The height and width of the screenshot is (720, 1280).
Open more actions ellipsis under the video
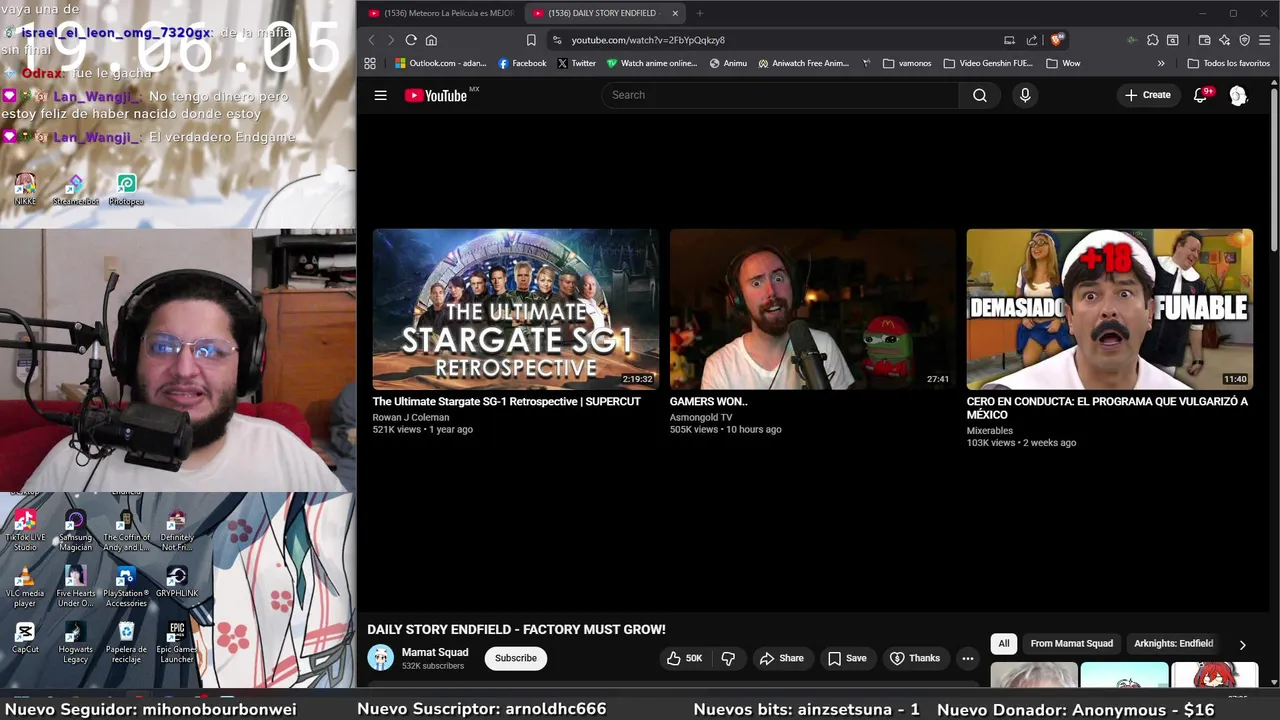(967, 658)
